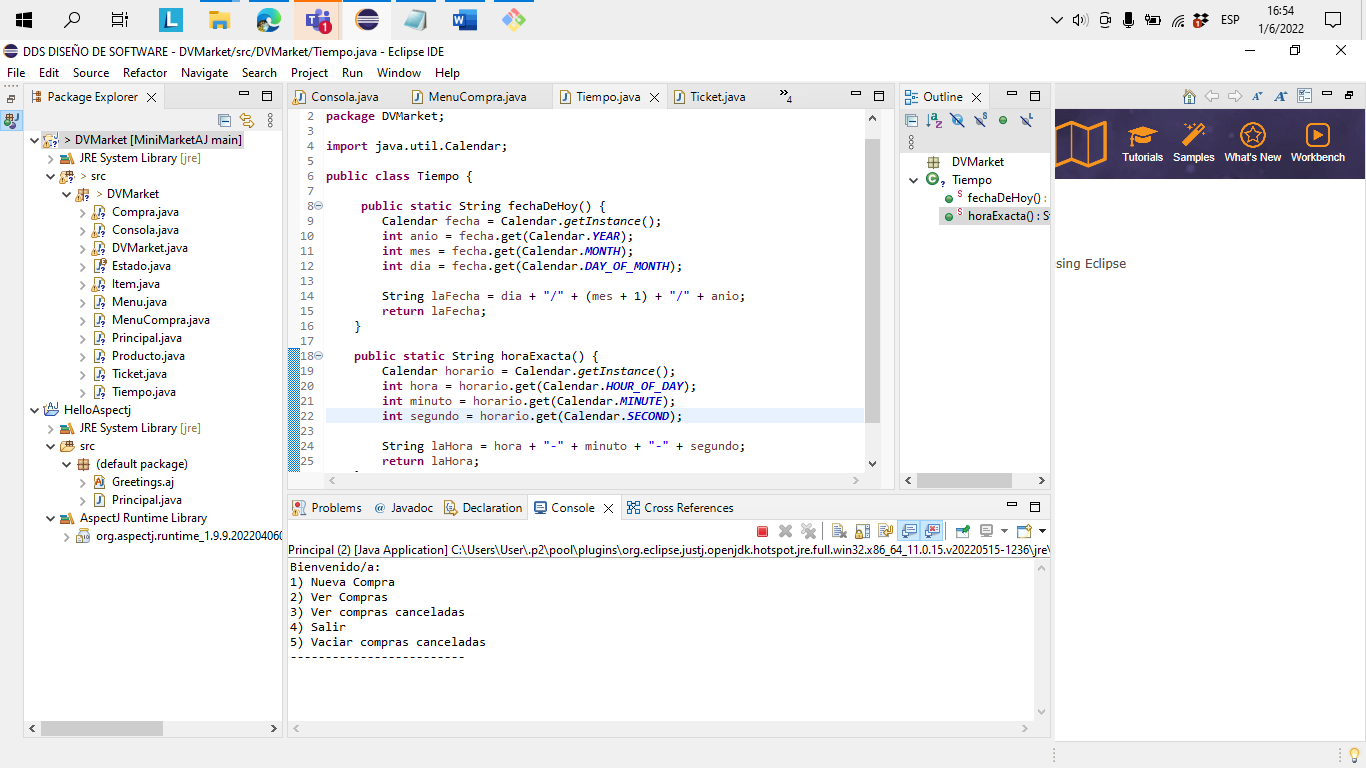Screen dimensions: 1366x768
Task: Click the Pin Console icon
Action: [962, 531]
